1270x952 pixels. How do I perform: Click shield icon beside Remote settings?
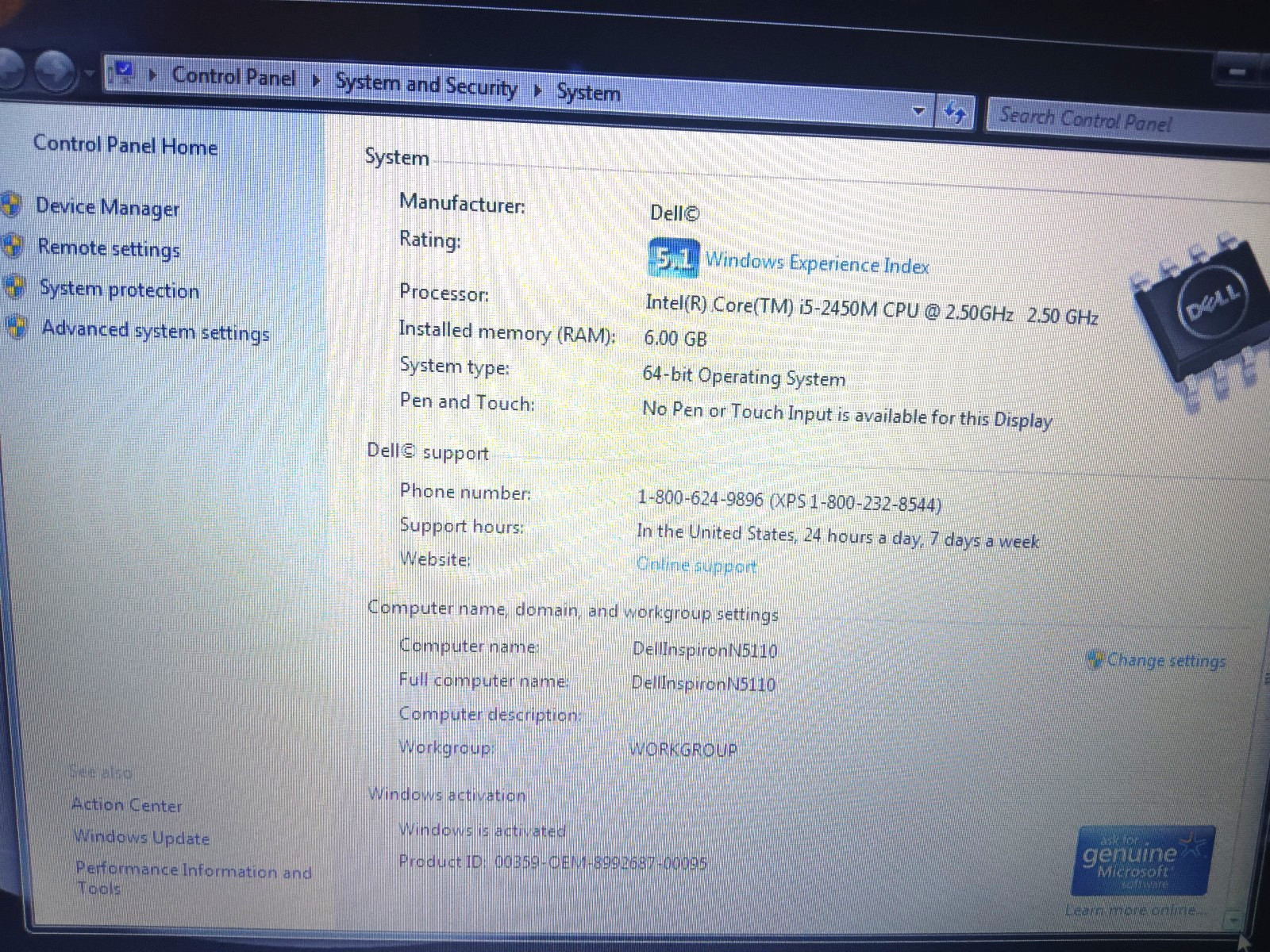pos(12,245)
